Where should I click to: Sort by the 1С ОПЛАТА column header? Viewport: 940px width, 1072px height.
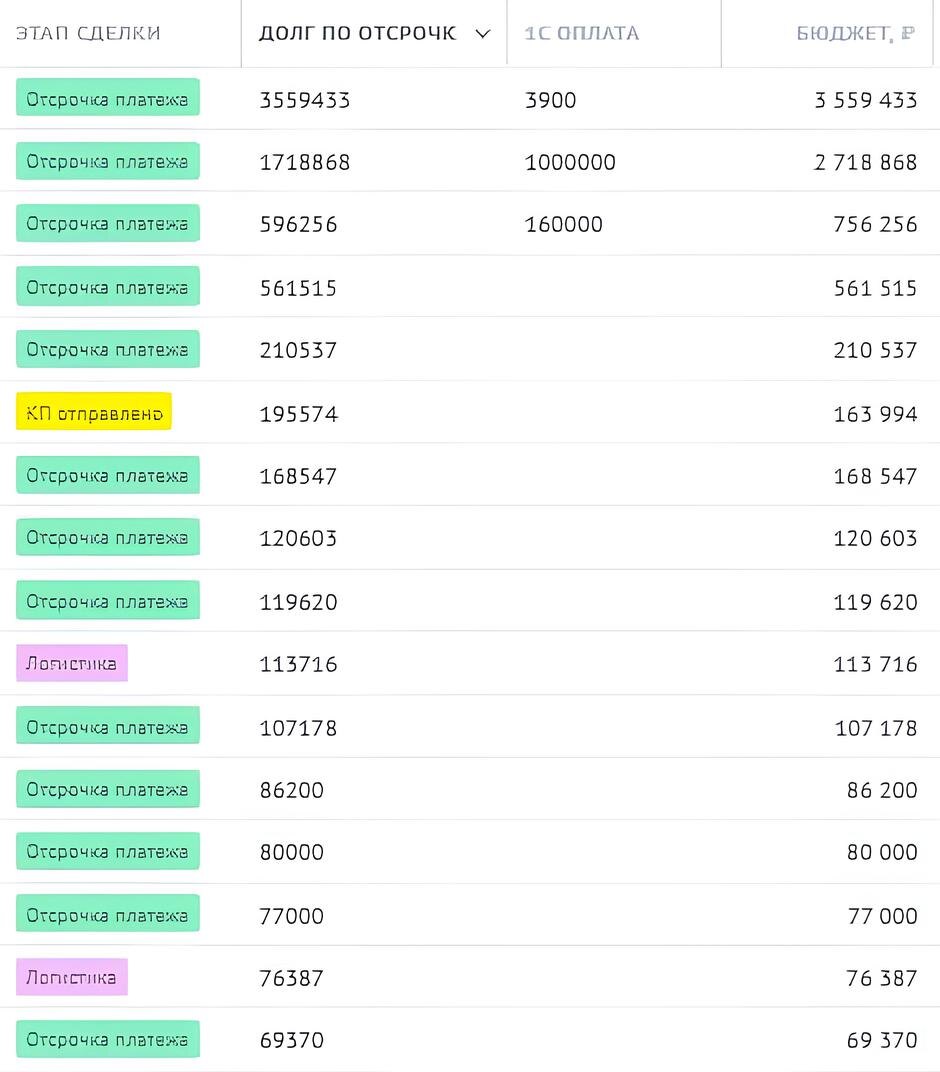click(x=581, y=33)
